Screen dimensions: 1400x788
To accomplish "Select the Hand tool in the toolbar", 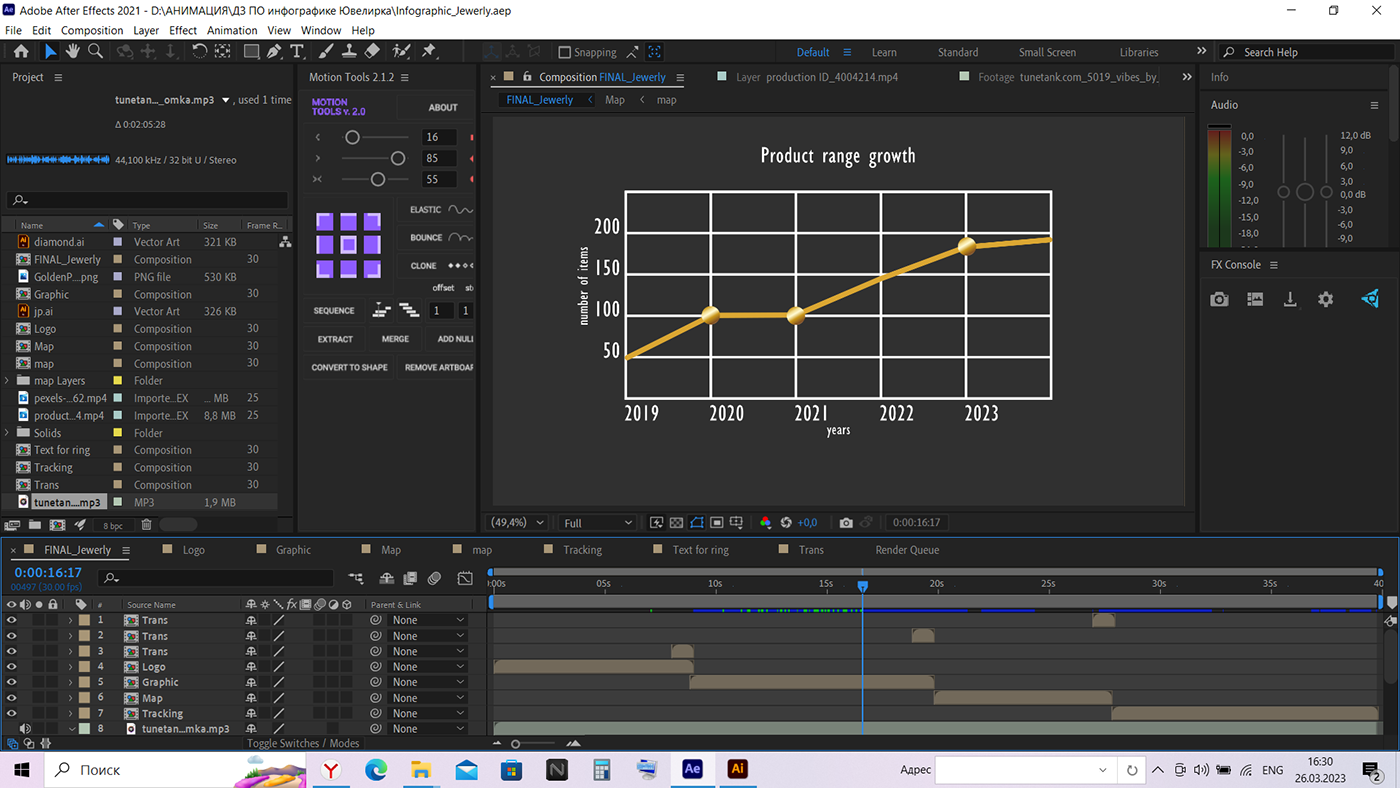I will point(72,51).
